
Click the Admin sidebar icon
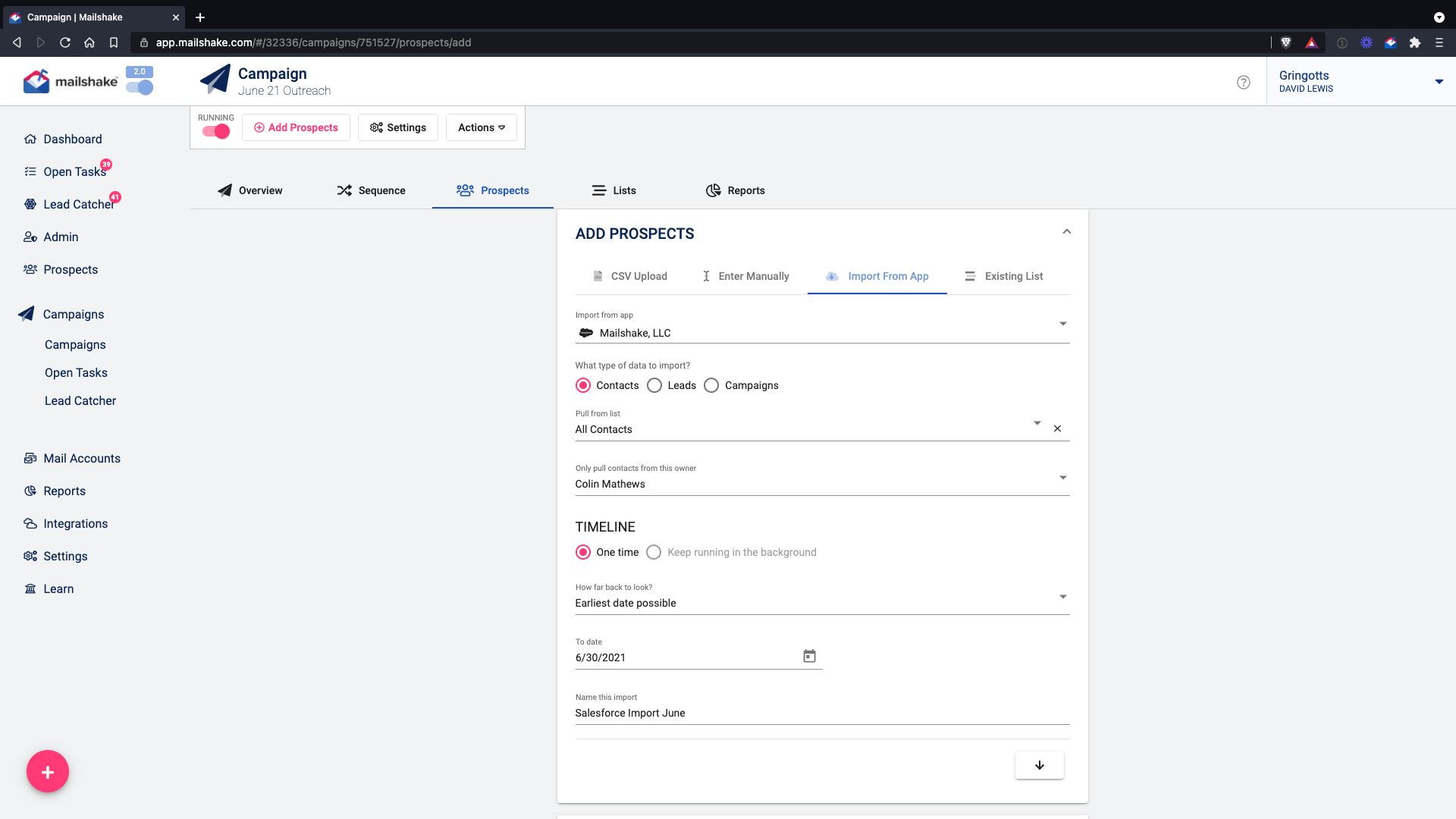(30, 237)
